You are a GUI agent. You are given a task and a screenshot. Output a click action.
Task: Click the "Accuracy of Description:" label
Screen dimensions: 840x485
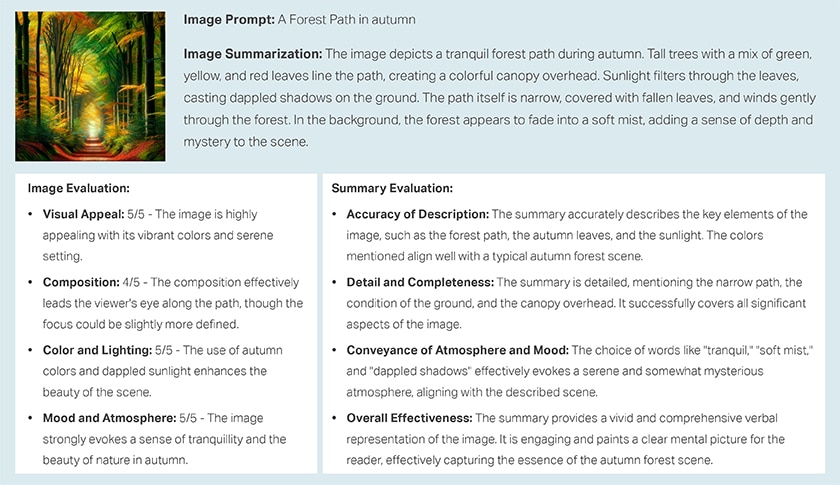417,214
